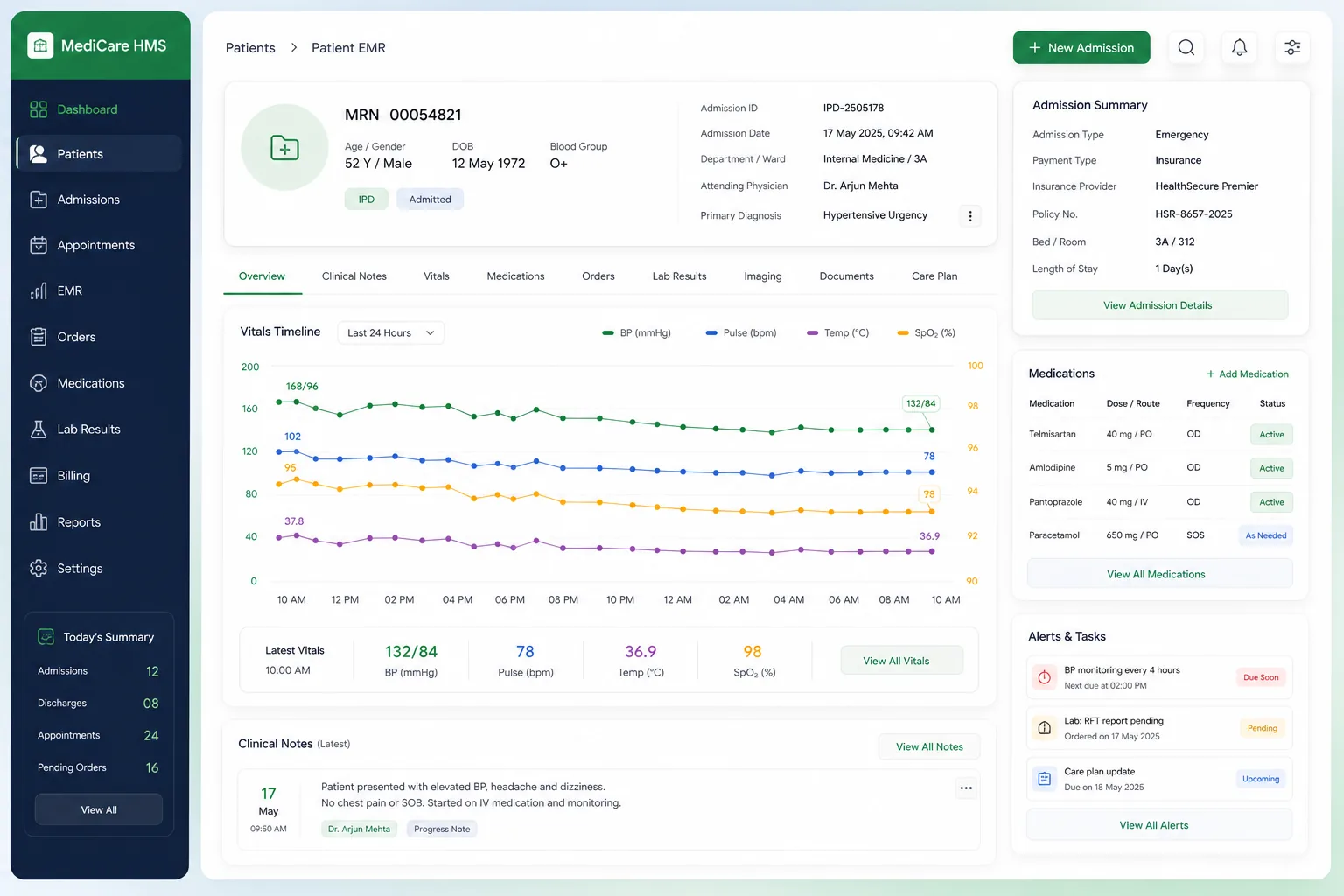Toggle the BP (mmHg) legend series
Viewport: 1344px width, 896px height.
(x=637, y=333)
